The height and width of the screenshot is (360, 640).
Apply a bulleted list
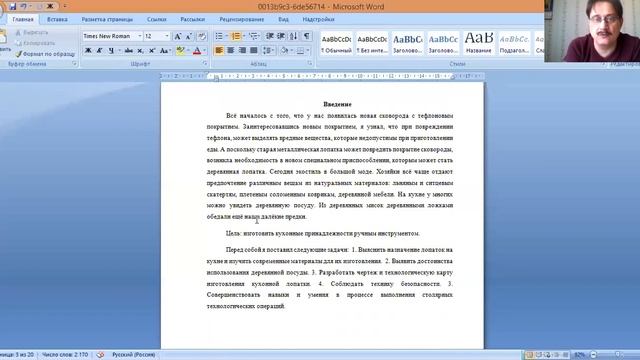coord(219,36)
